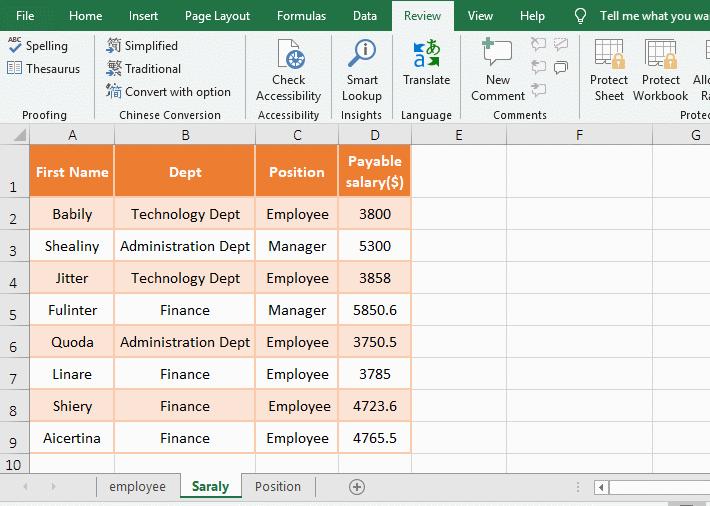The width and height of the screenshot is (710, 506).
Task: Select cell with salary 5850.6
Action: (x=375, y=310)
